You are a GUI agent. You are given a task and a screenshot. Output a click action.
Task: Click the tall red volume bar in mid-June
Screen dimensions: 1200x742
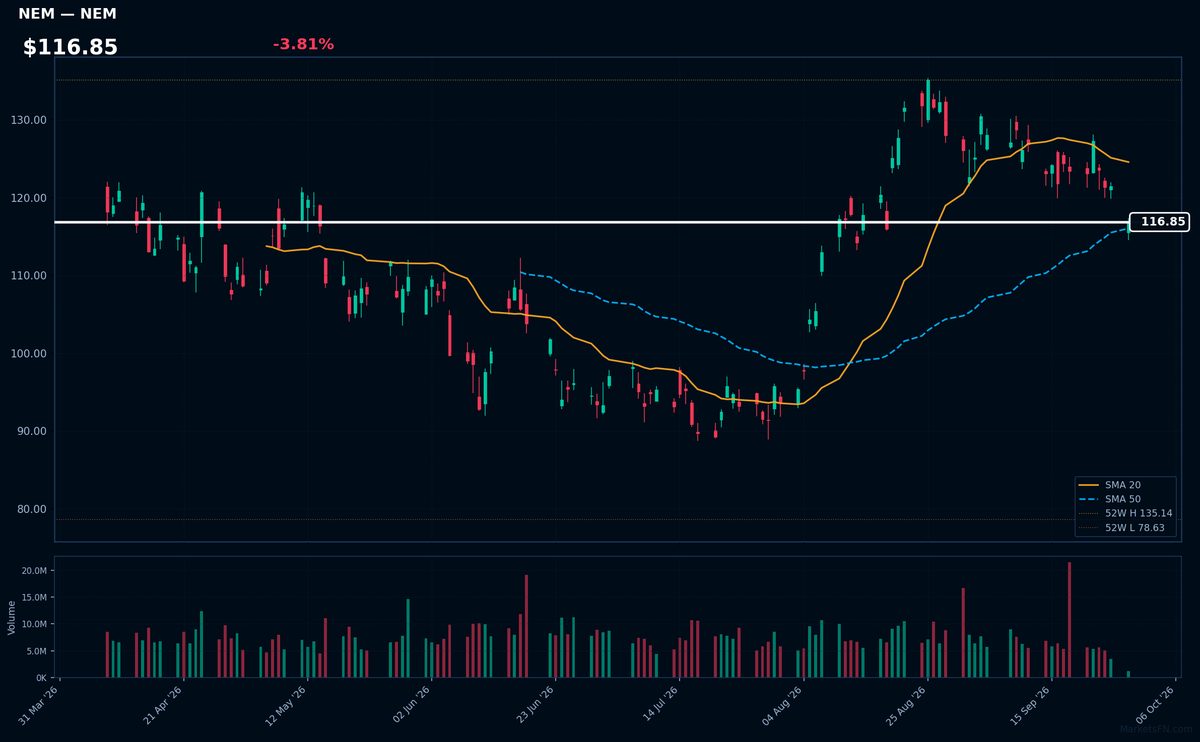(526, 626)
